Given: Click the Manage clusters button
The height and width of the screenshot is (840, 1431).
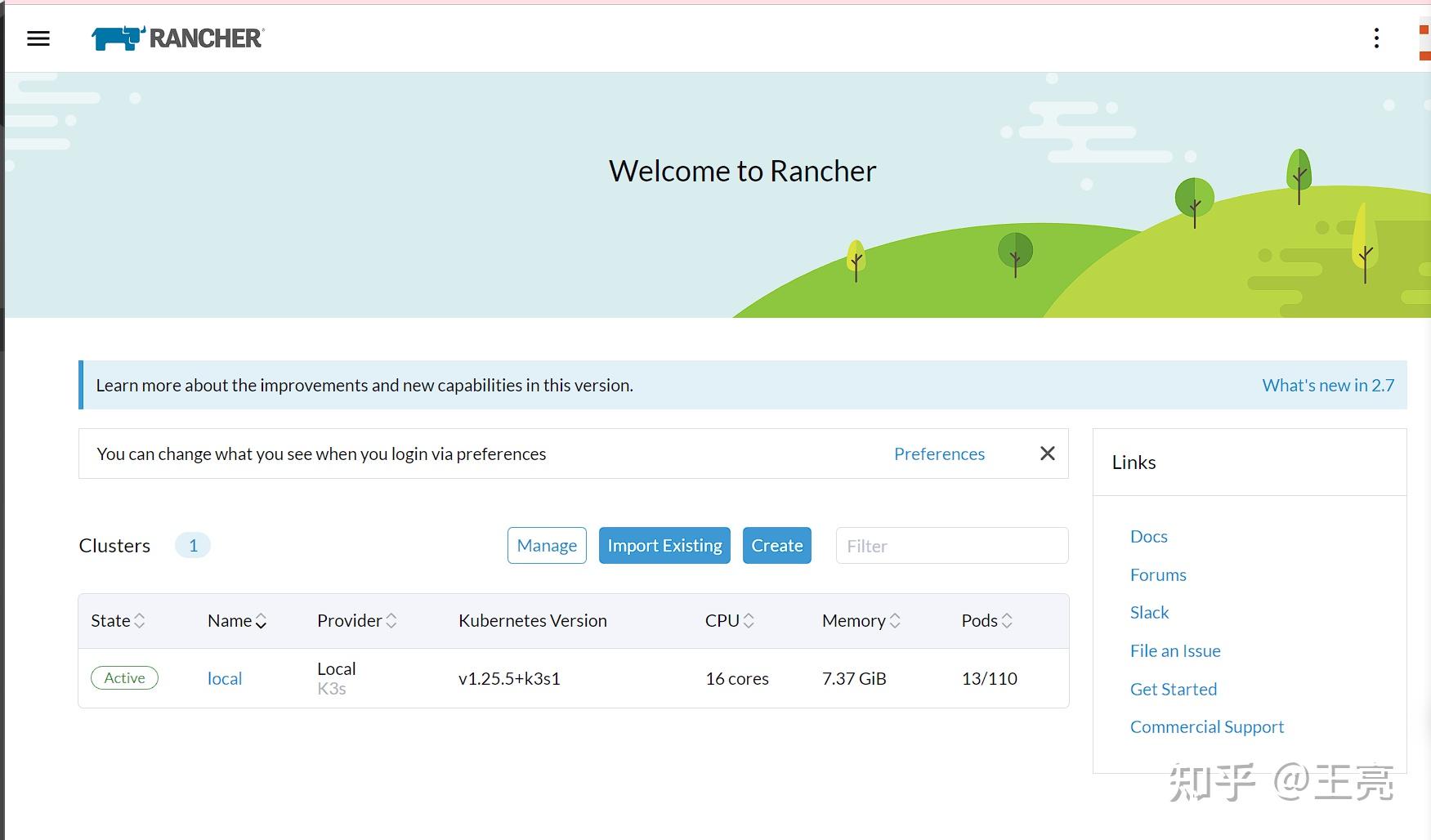Looking at the screenshot, I should click(x=547, y=545).
